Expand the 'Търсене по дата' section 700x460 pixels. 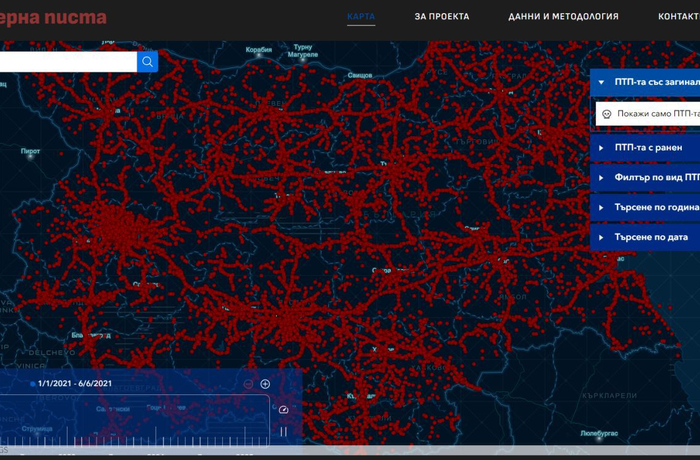pyautogui.click(x=645, y=237)
